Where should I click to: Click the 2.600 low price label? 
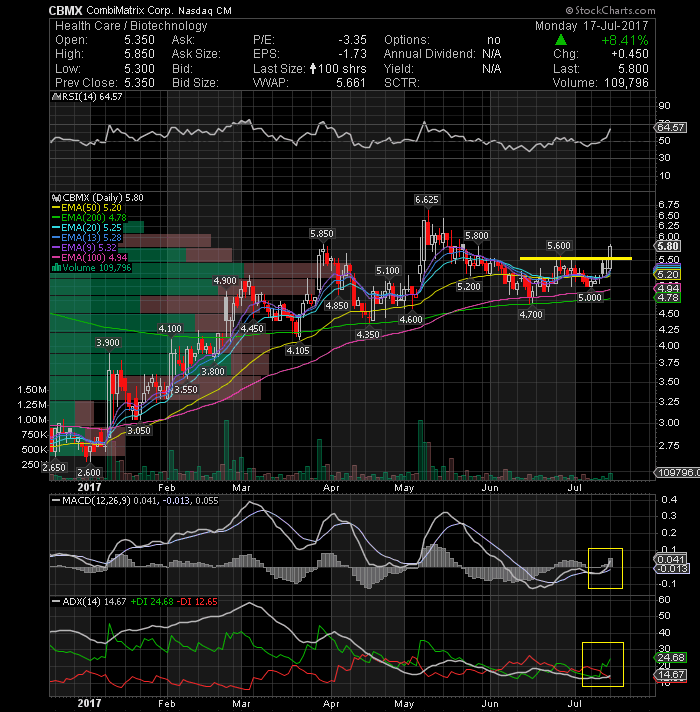point(89,472)
